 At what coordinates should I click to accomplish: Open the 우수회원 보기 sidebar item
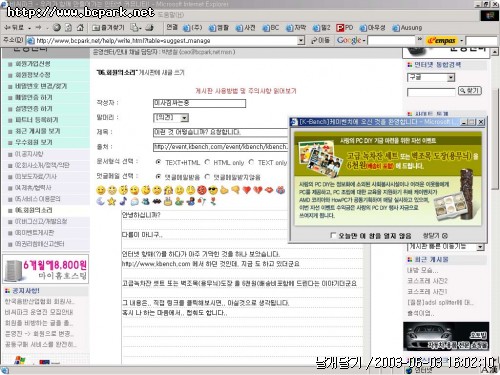pyautogui.click(x=34, y=142)
